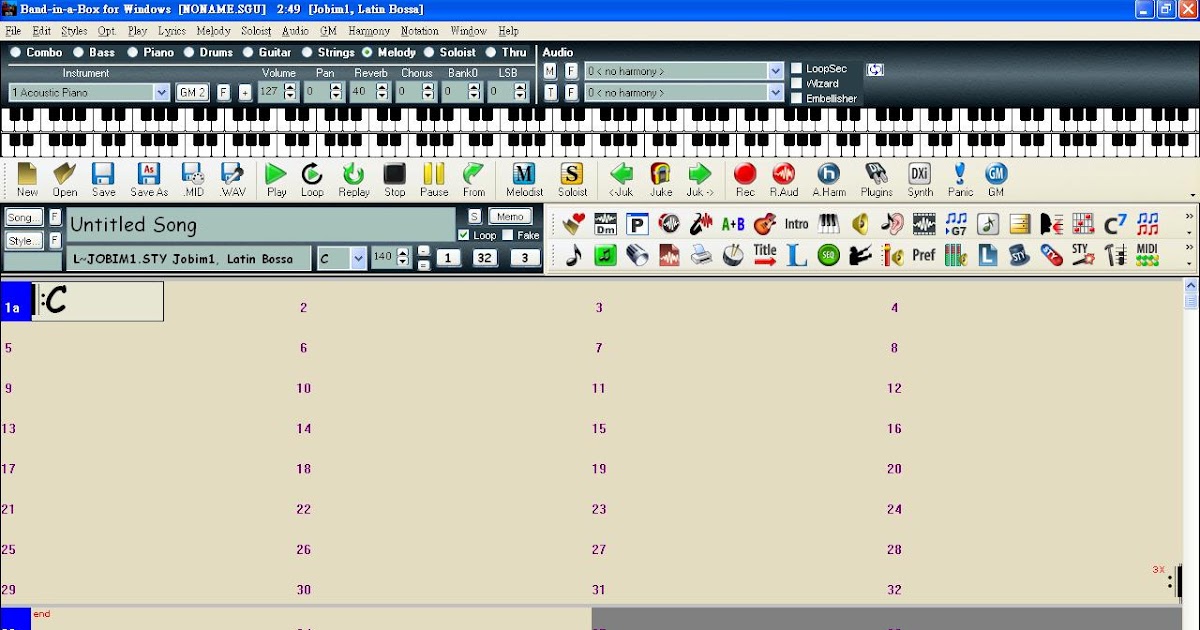
Task: Go to next Jukebox song
Action: pyautogui.click(x=699, y=179)
